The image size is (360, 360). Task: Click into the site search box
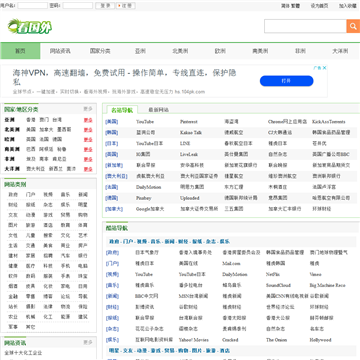305,26
